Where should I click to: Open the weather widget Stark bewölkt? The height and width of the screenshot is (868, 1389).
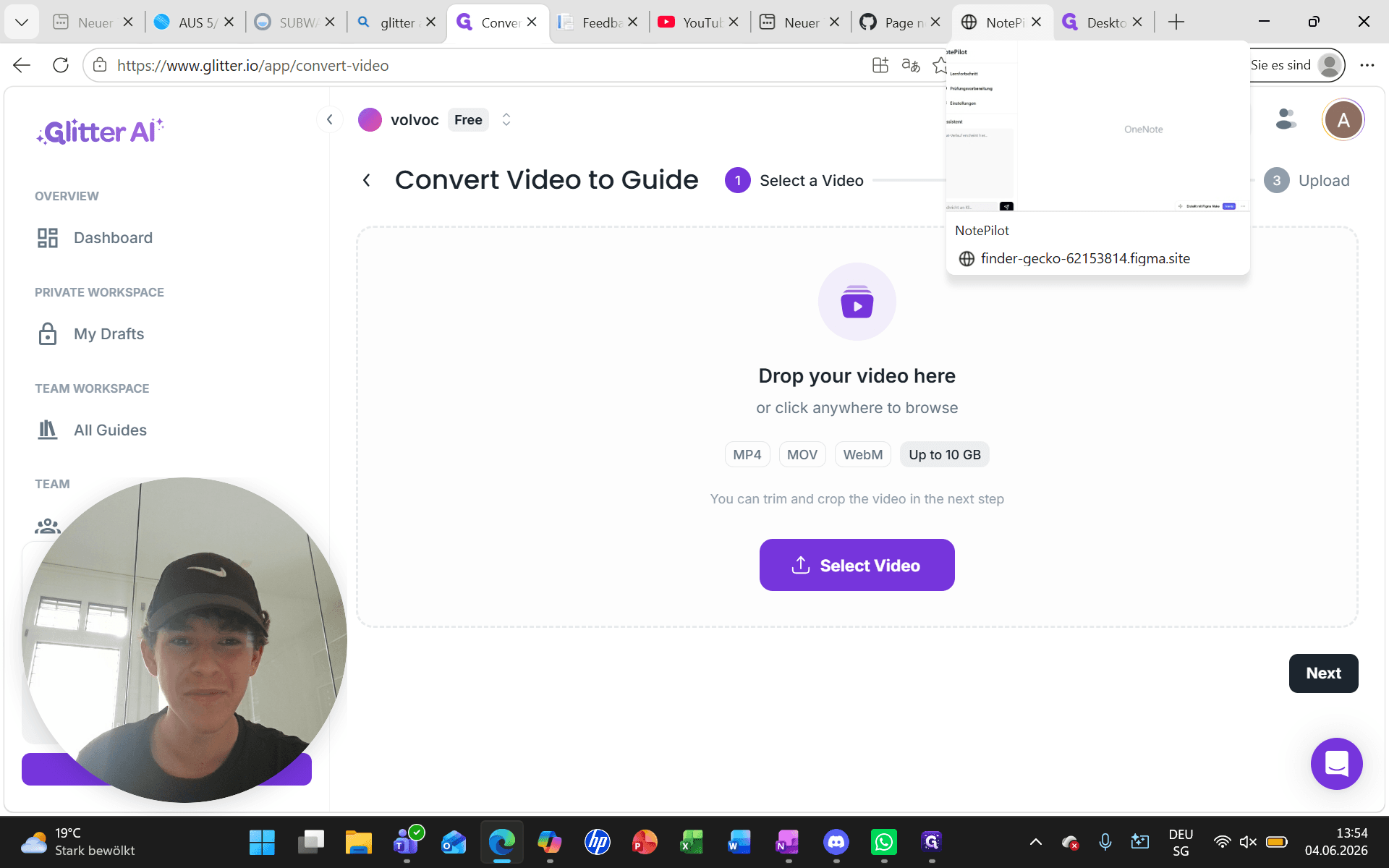point(80,842)
